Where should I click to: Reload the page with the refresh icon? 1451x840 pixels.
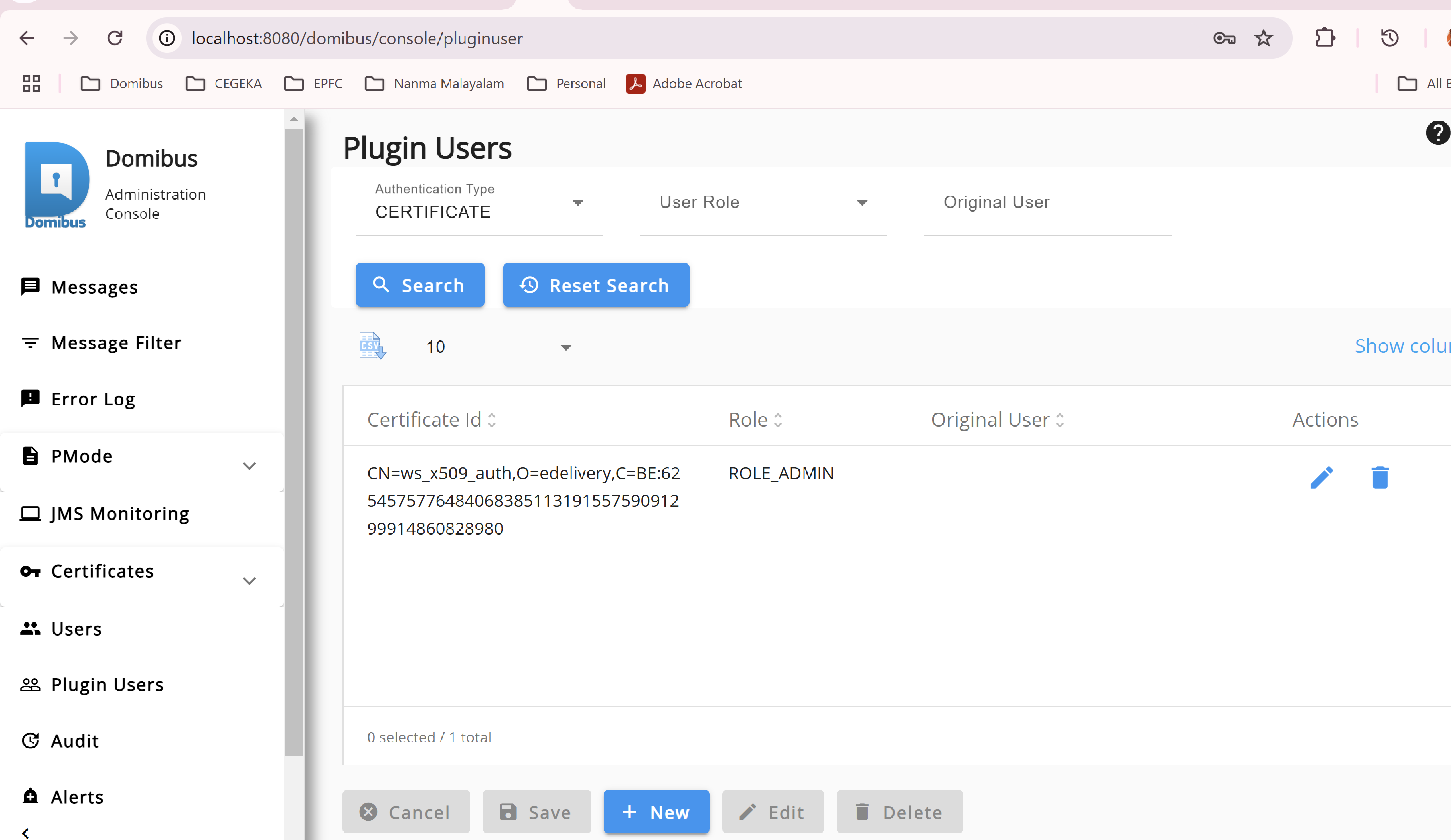point(115,39)
